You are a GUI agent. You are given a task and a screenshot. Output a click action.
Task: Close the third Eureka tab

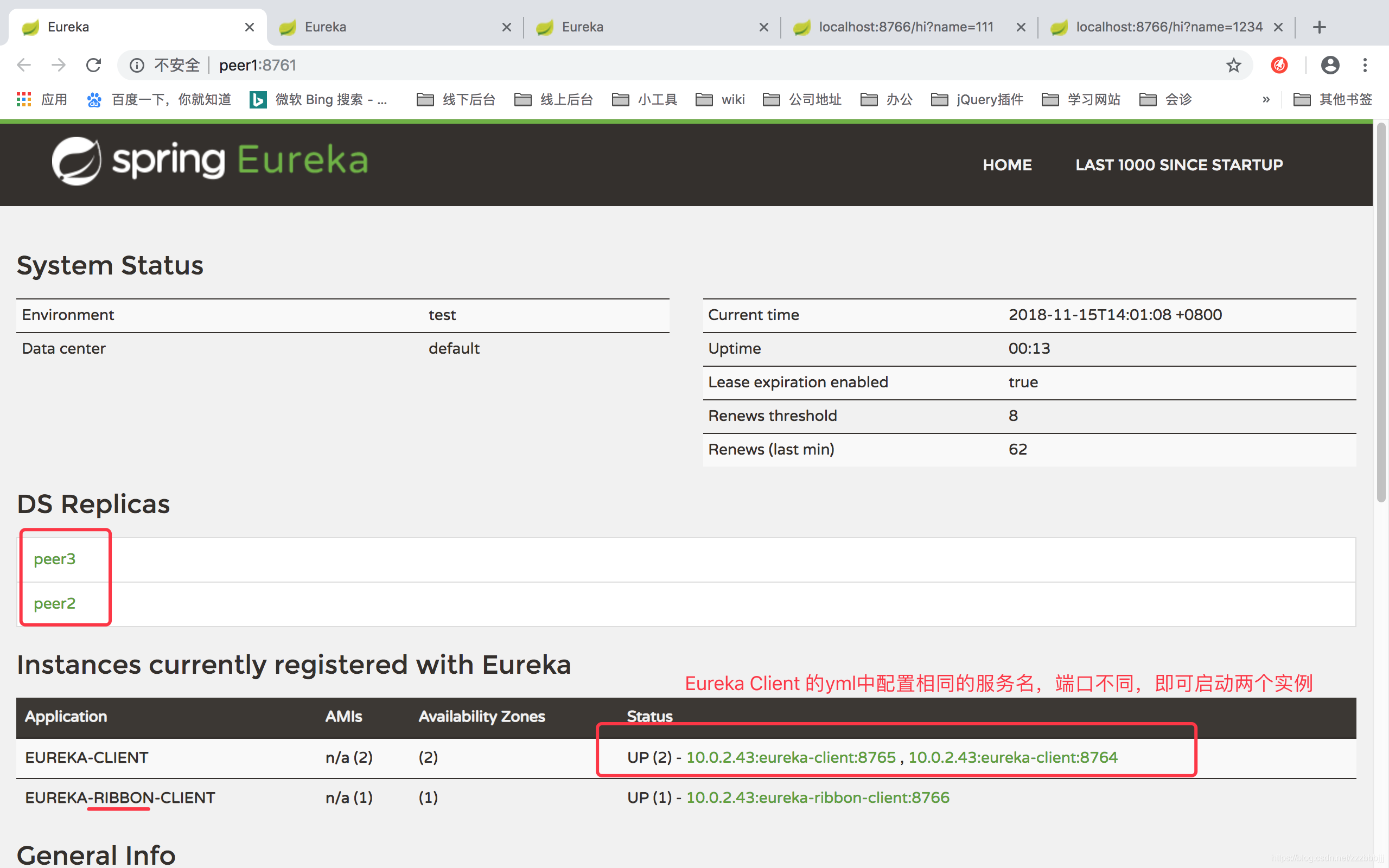(763, 27)
